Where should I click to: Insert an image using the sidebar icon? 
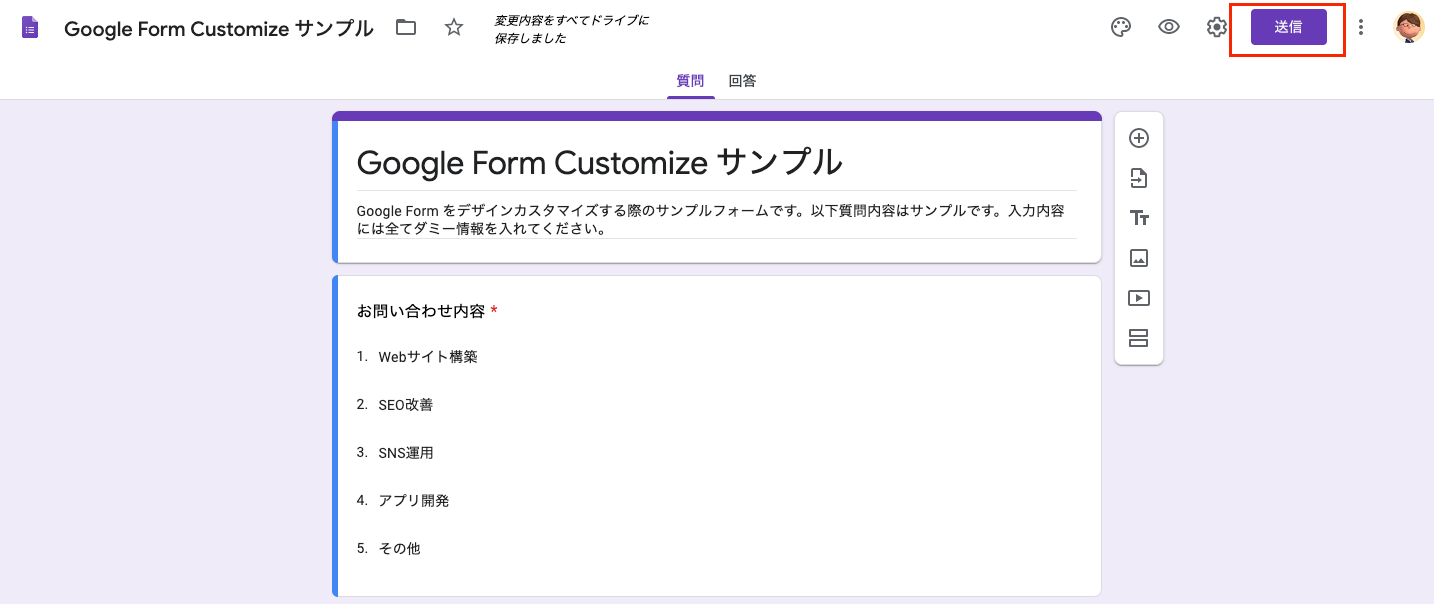(x=1138, y=258)
